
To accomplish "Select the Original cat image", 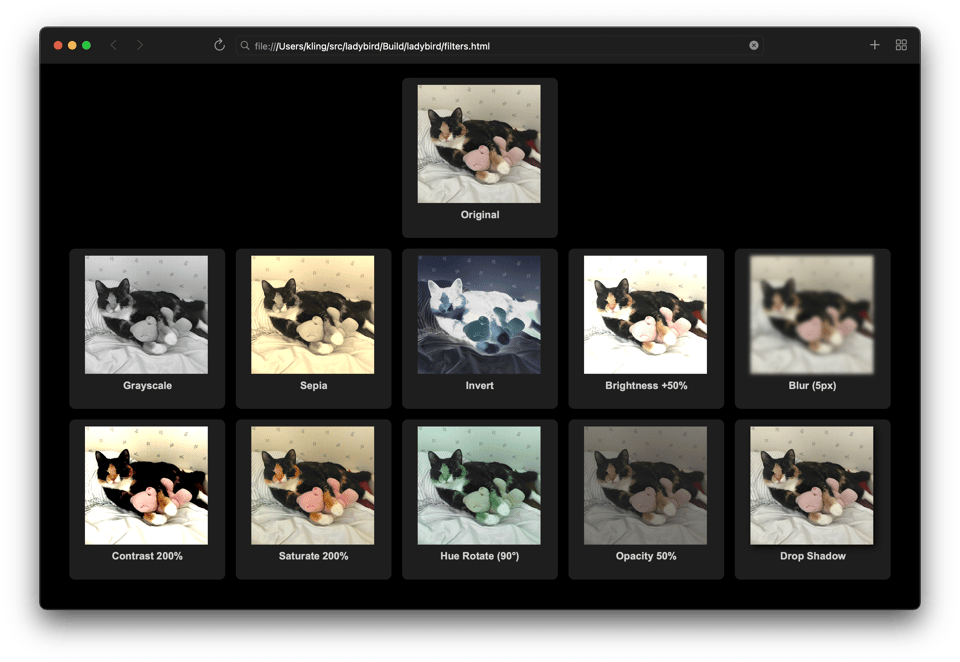I will click(480, 143).
